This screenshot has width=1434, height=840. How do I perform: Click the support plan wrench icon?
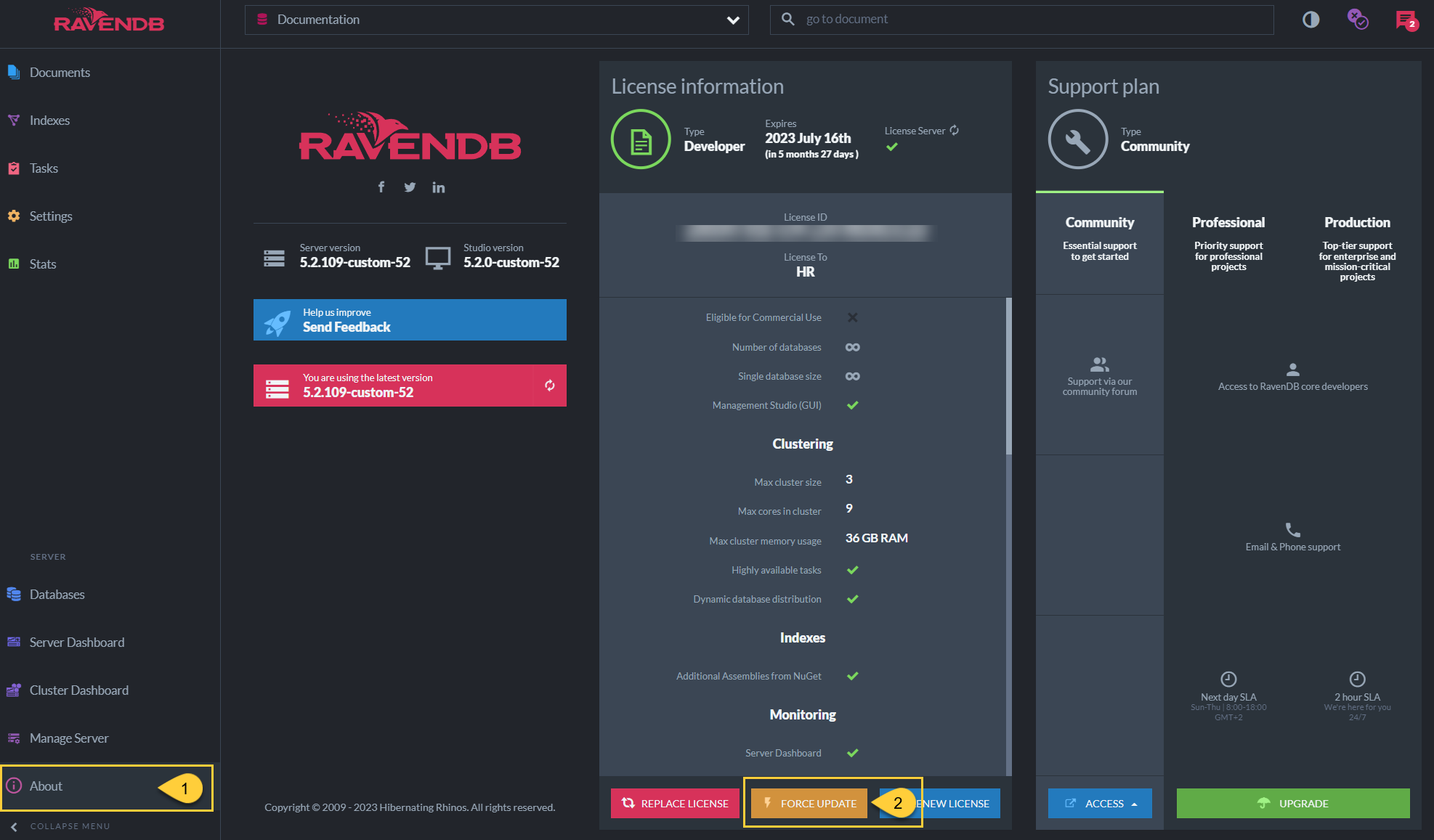click(1078, 139)
